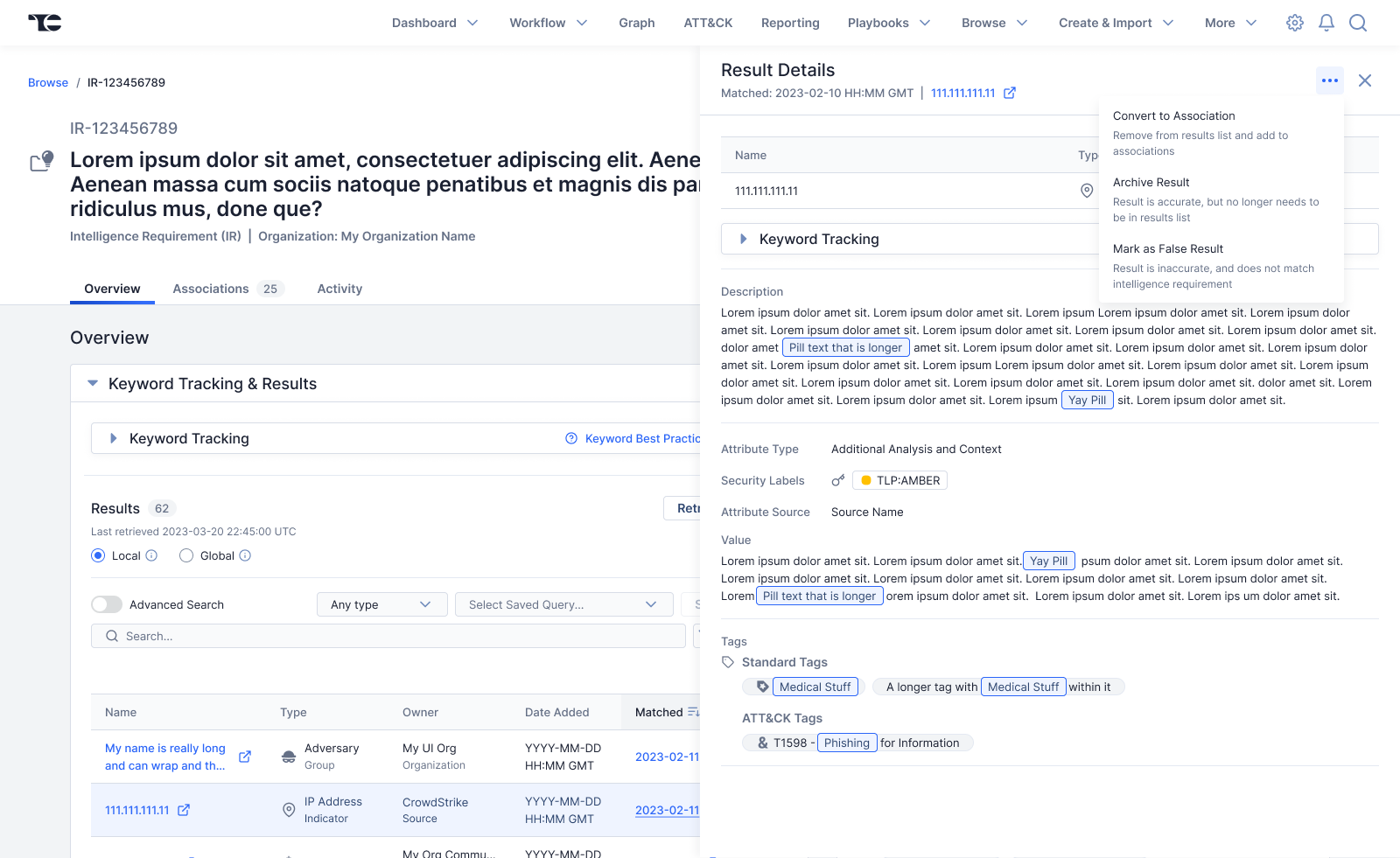
Task: Click the info icon beside Global
Action: [x=245, y=555]
